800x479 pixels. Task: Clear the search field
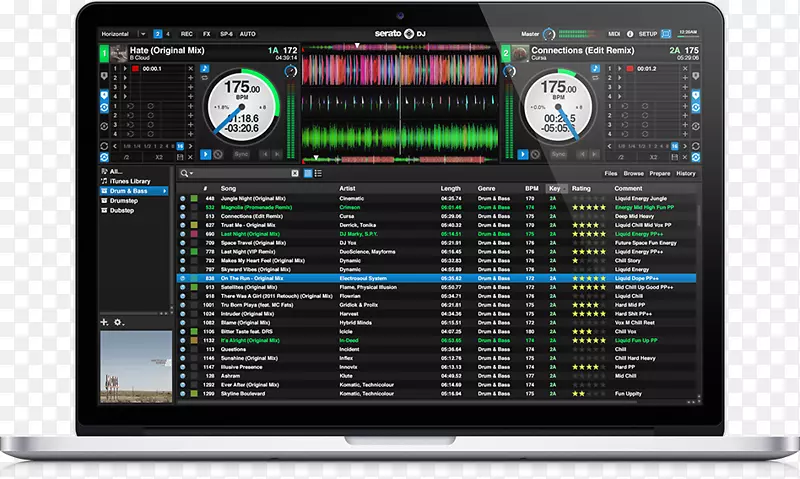(x=295, y=173)
